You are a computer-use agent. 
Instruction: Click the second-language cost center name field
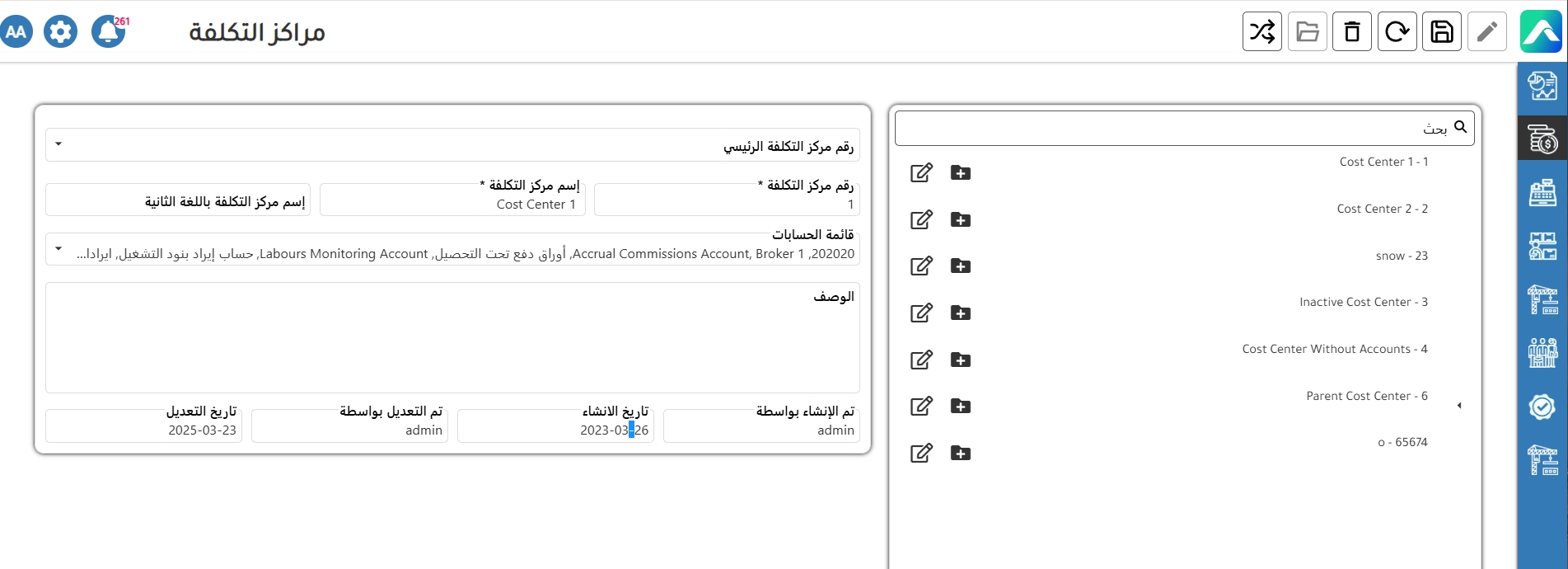(x=178, y=200)
